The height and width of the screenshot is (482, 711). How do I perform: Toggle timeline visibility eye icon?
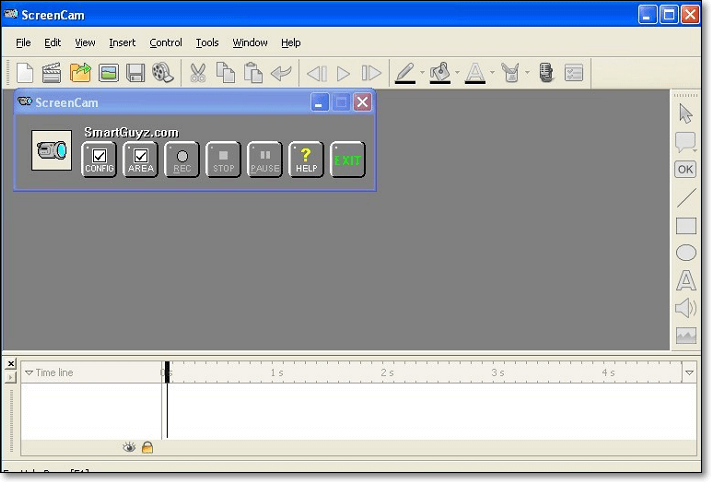coord(128,447)
